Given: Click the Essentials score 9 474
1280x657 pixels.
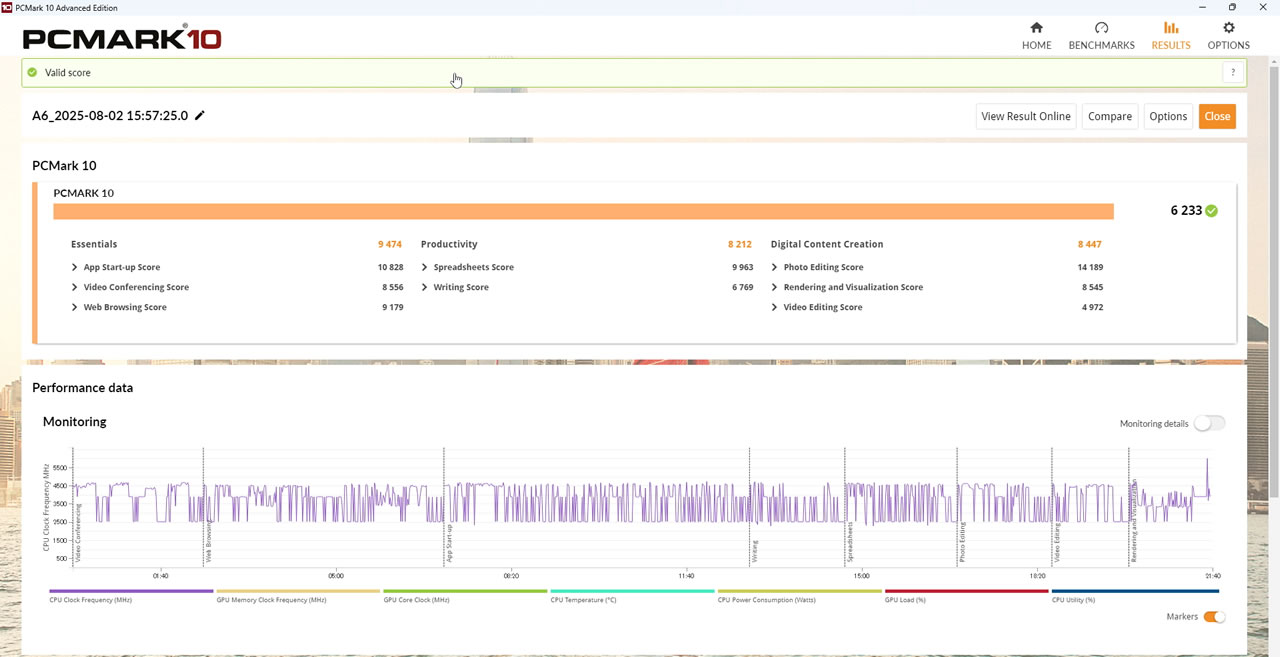Looking at the screenshot, I should click(x=390, y=244).
